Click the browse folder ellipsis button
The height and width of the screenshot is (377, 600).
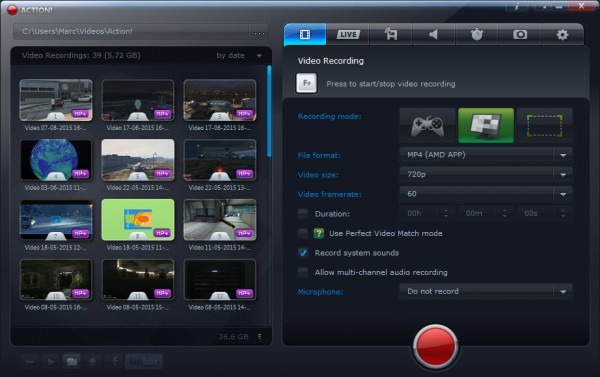(259, 33)
